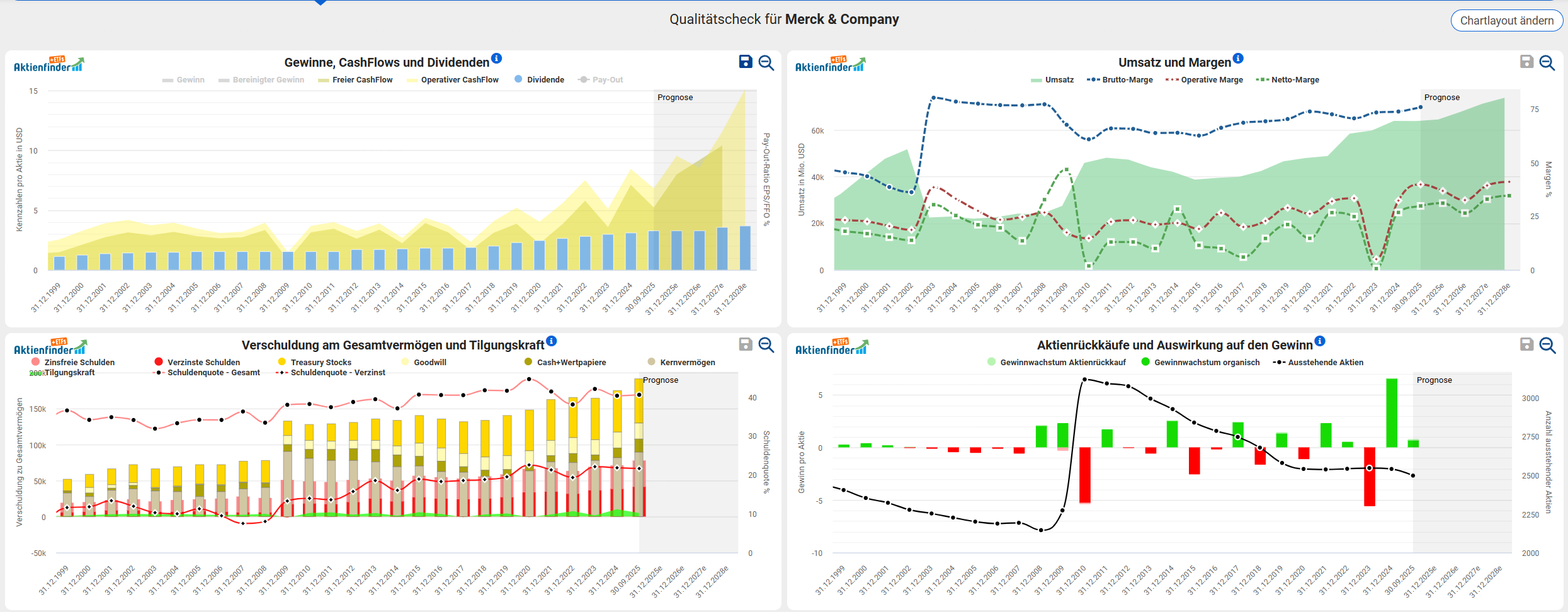Click the Chartlayout ändern button
The image size is (1568, 612).
1506,21
